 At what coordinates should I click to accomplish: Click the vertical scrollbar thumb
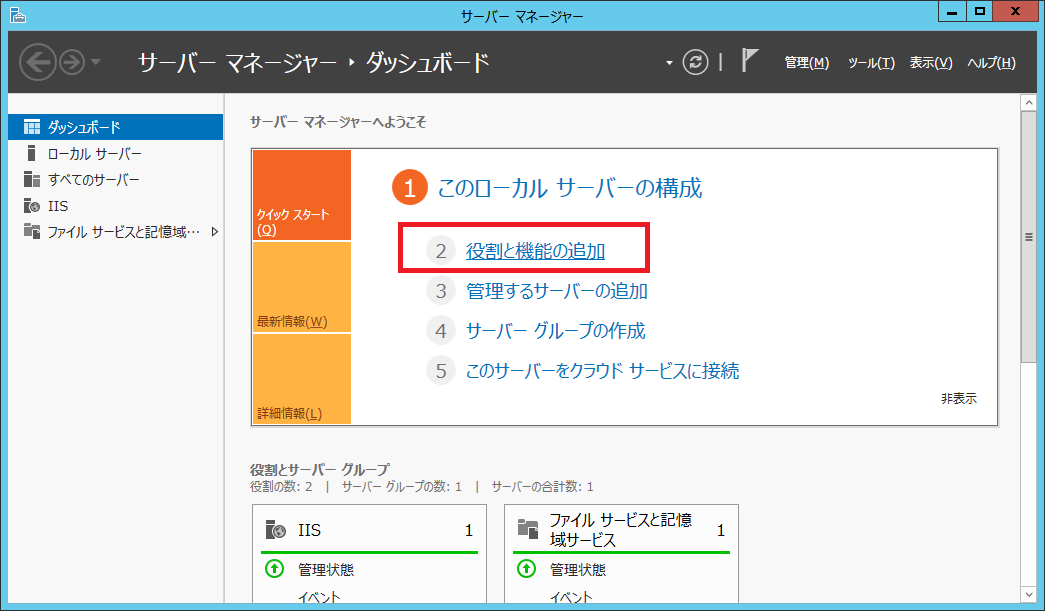pyautogui.click(x=1027, y=237)
